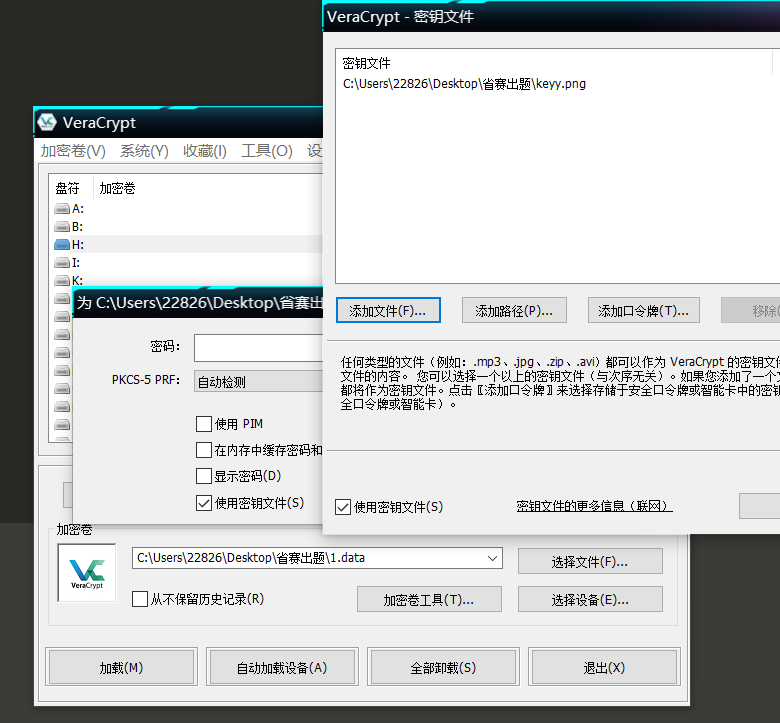Check 从不保留历史记录(R) option

pos(141,599)
